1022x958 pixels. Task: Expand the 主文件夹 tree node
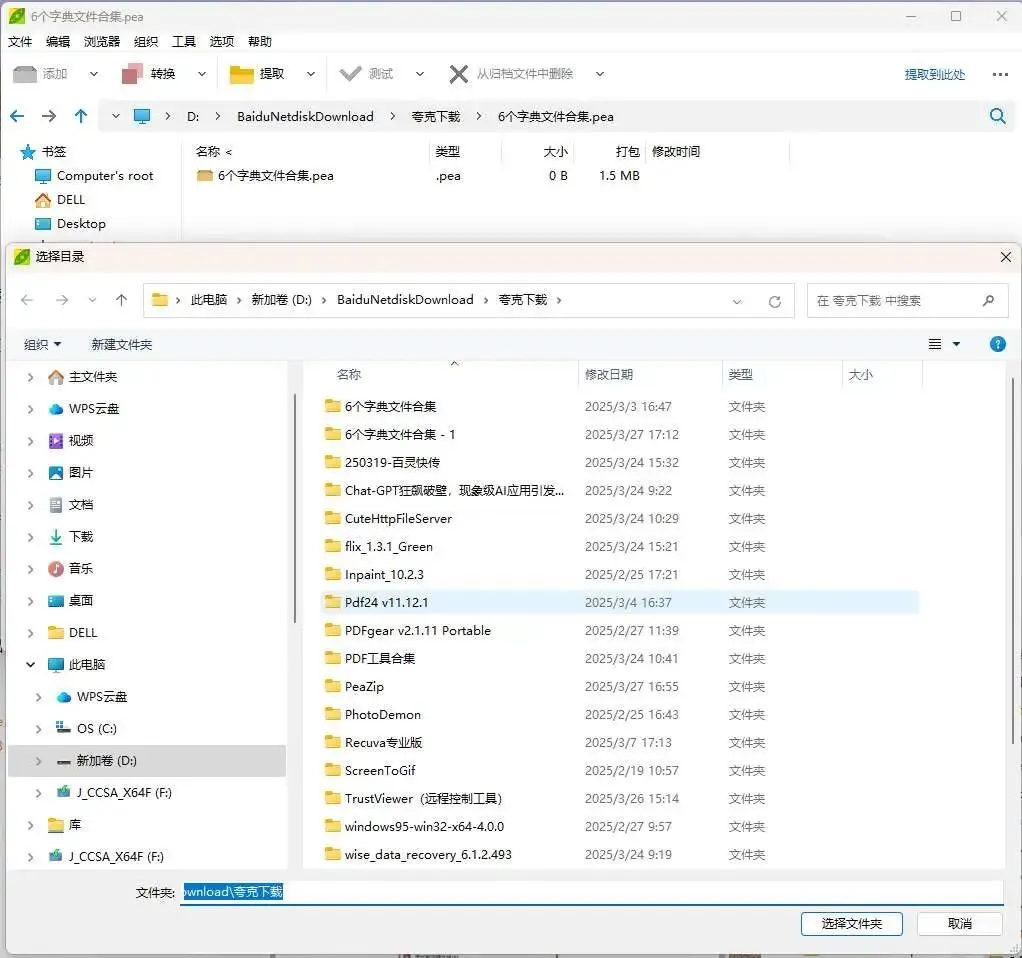[x=30, y=377]
